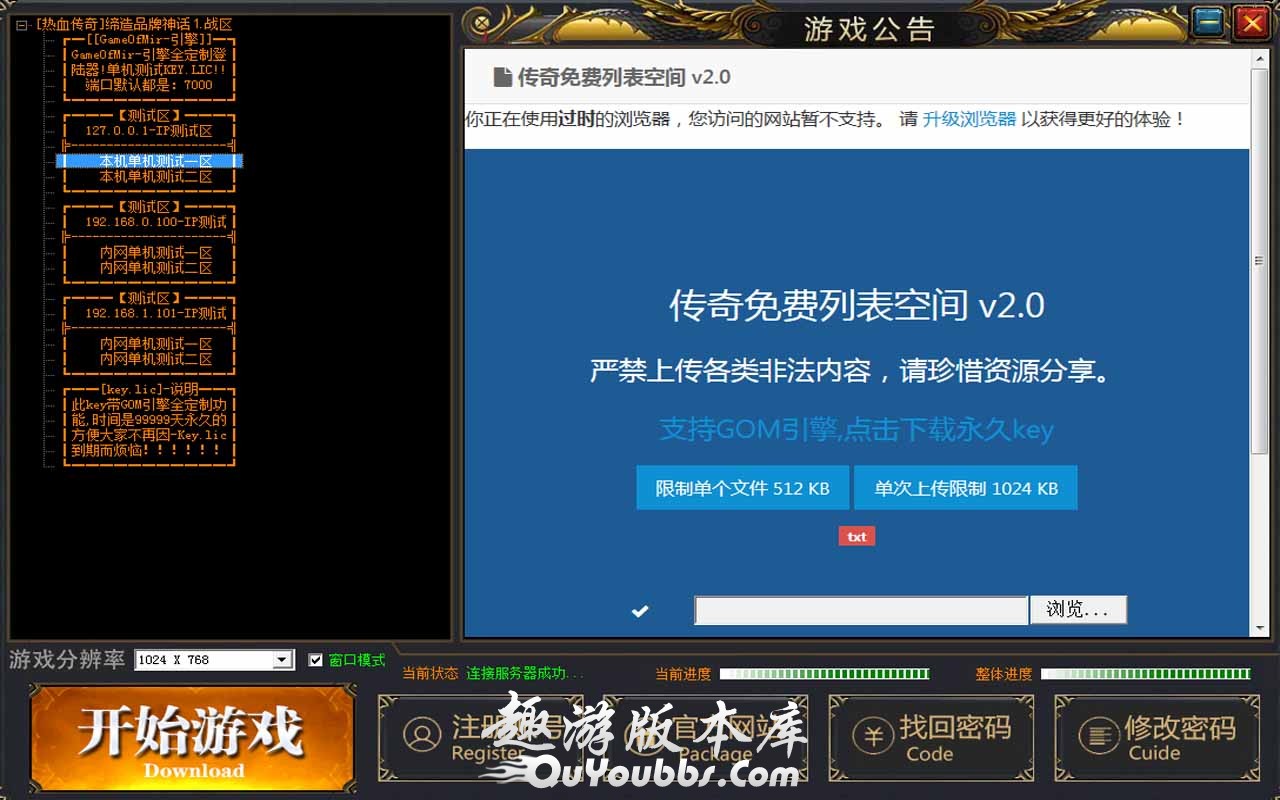Select 本机单机测试一区 server entry
This screenshot has height=800, width=1280.
click(155, 161)
